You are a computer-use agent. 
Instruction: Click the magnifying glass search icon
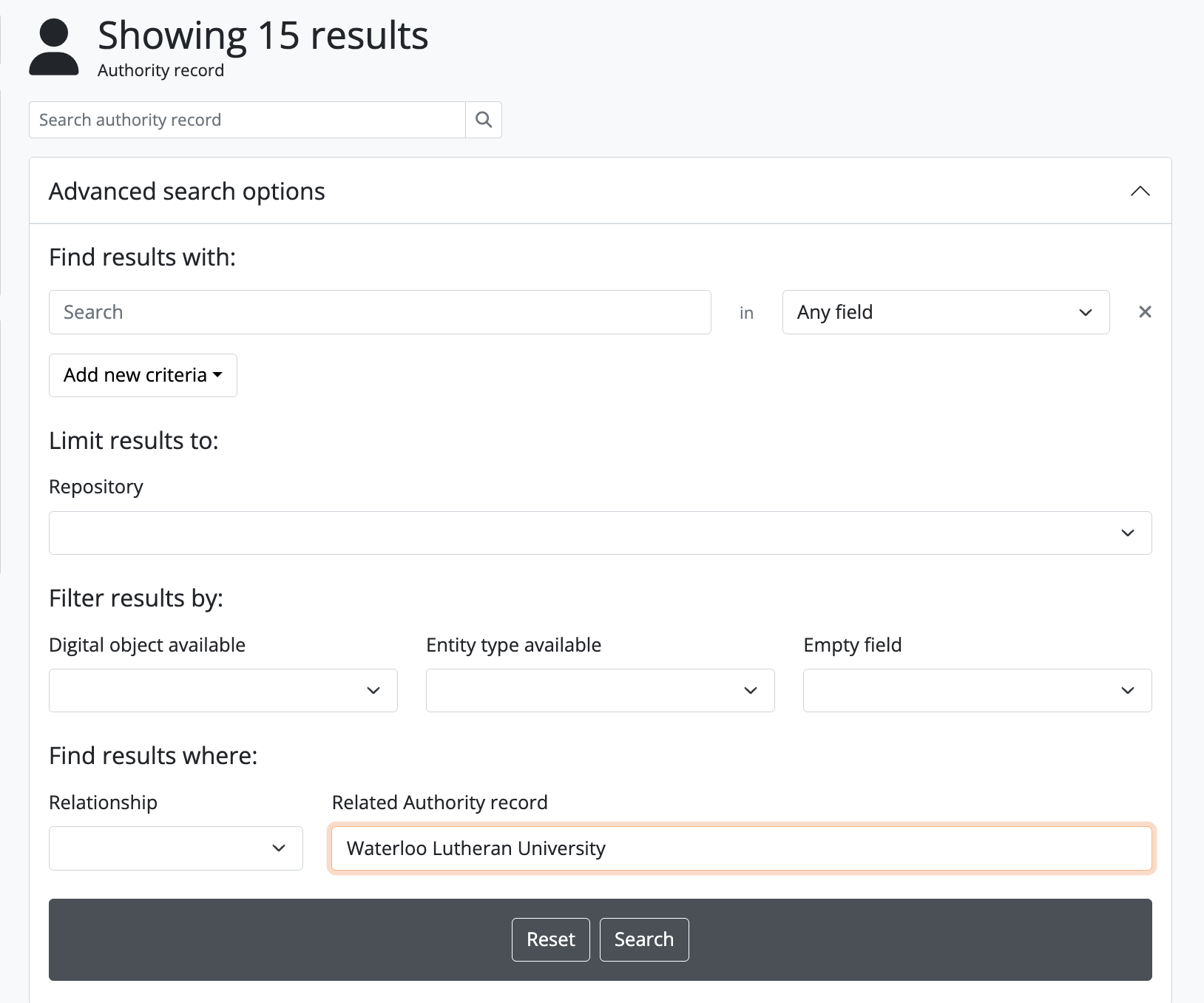pos(484,120)
